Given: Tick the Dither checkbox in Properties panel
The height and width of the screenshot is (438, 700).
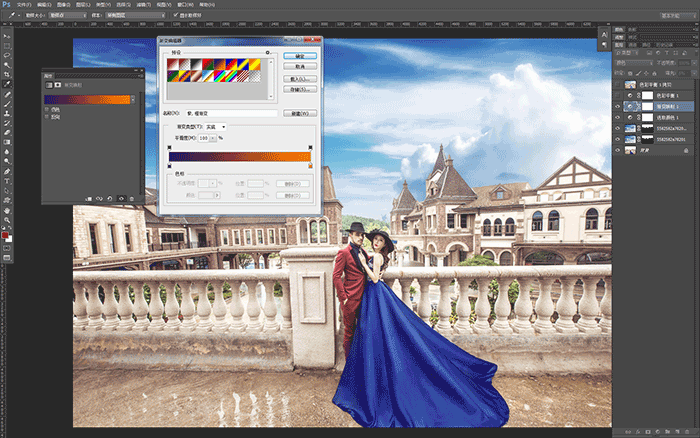Looking at the screenshot, I should tap(47, 109).
